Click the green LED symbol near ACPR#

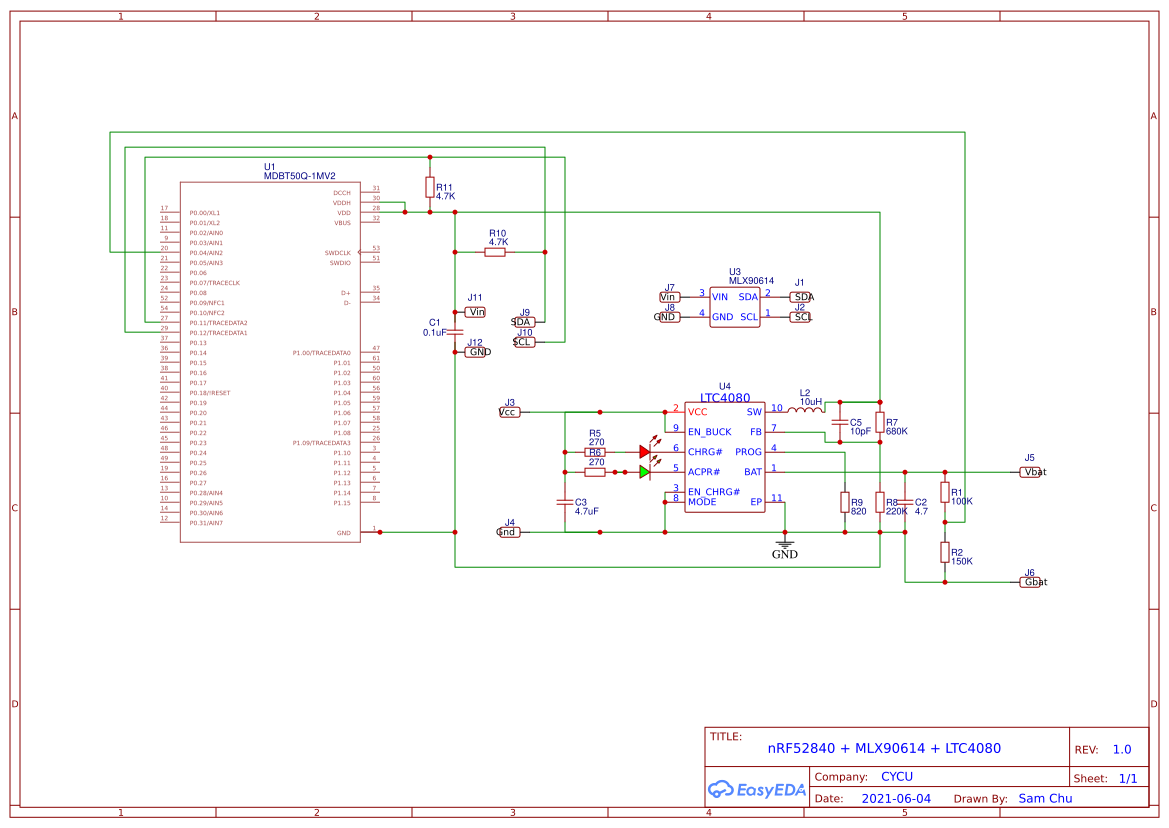(x=645, y=470)
